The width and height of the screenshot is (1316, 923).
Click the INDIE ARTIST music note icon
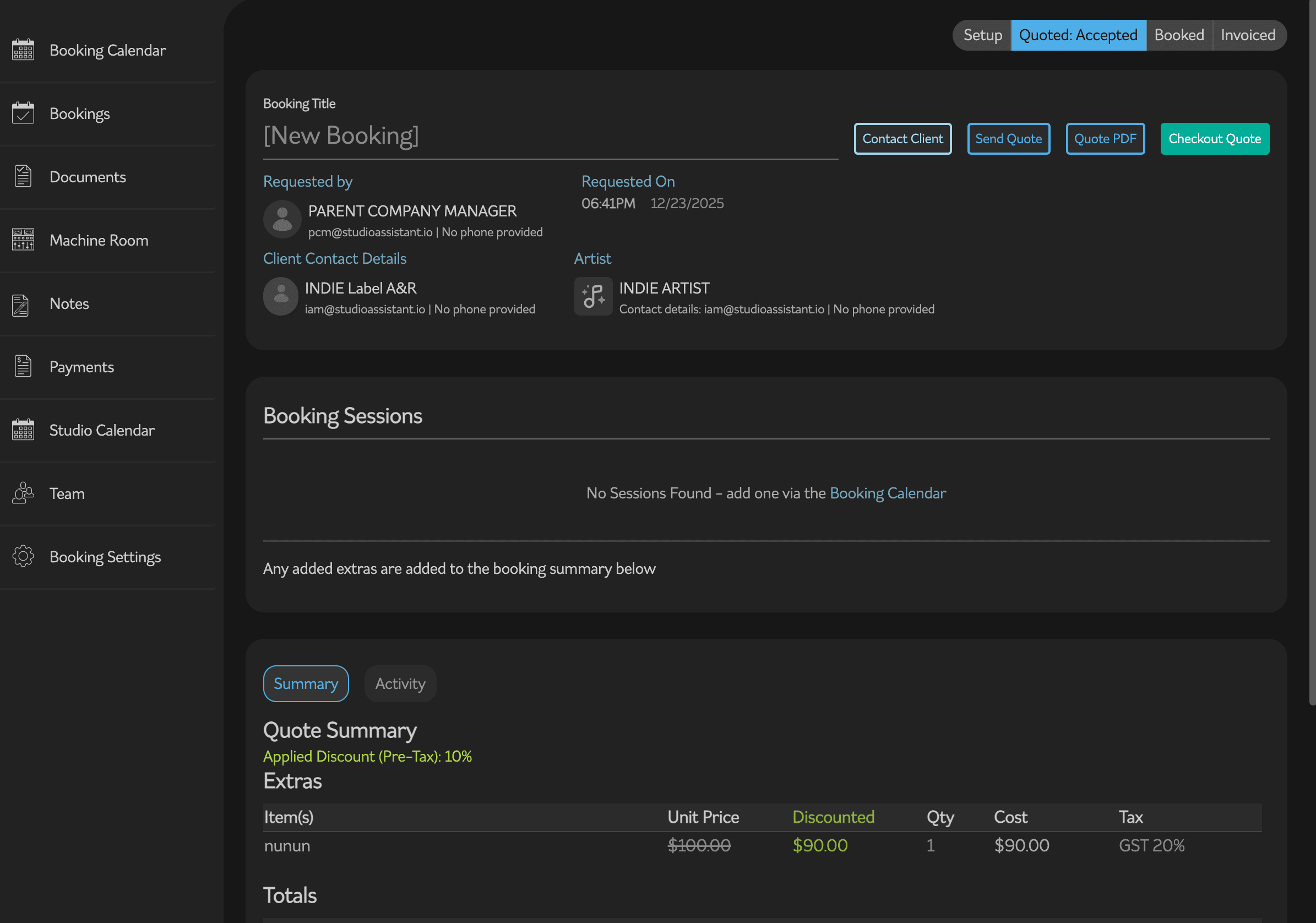click(x=593, y=296)
